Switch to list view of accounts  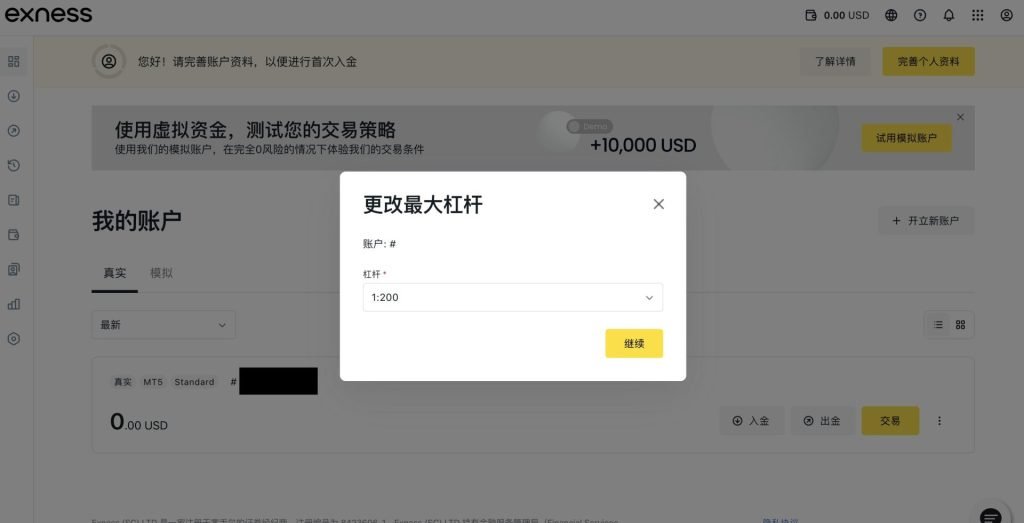(938, 325)
